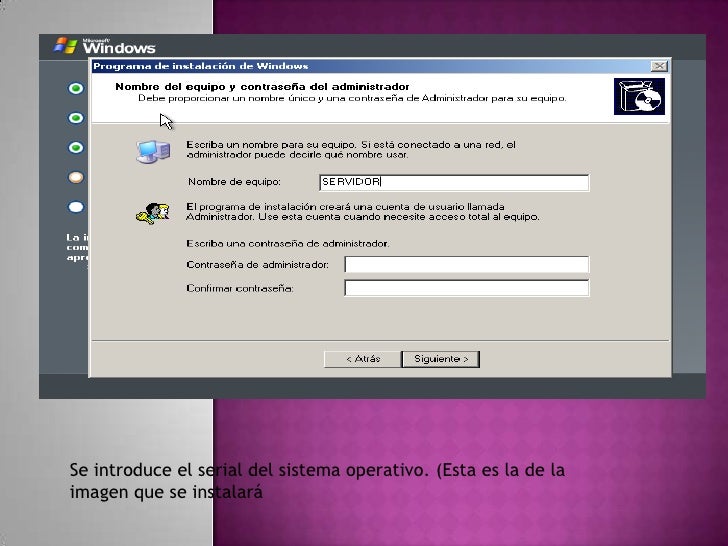Go back with the < Atrás button
Screen dimensions: 728x546
(363, 359)
